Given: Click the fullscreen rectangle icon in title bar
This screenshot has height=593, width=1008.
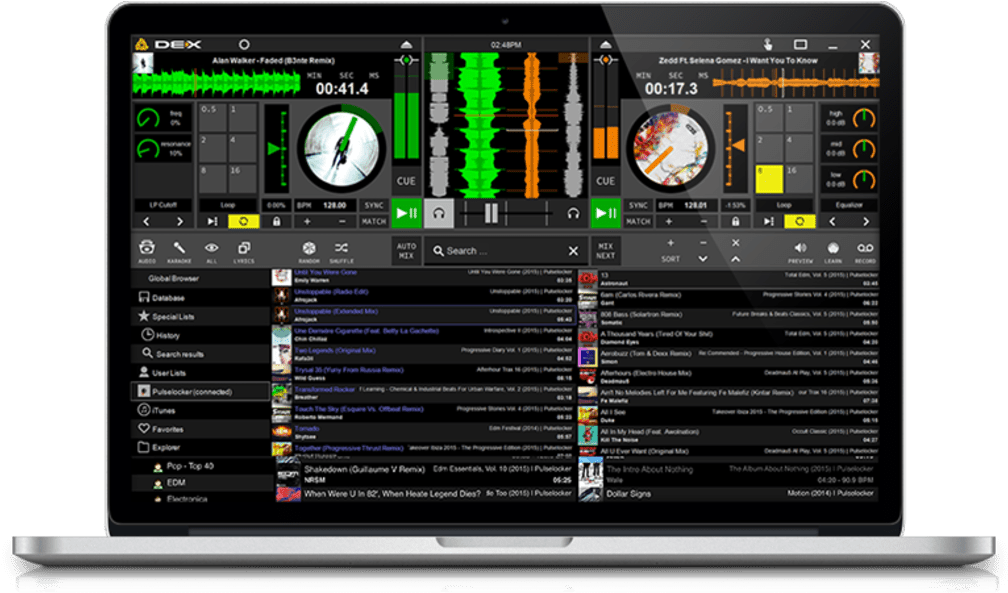Looking at the screenshot, I should [800, 44].
